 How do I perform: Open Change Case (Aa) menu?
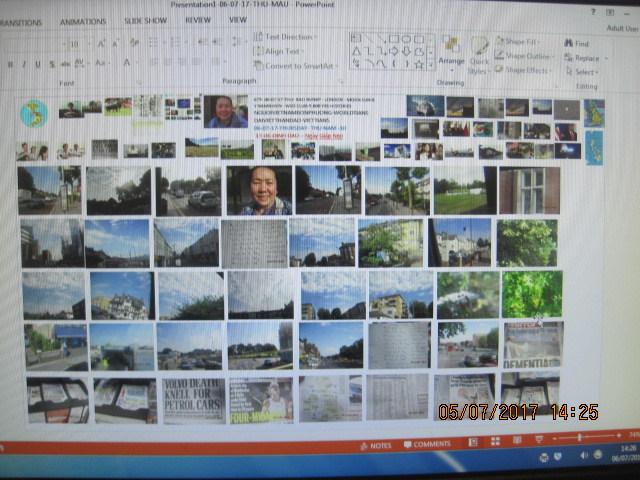click(101, 63)
